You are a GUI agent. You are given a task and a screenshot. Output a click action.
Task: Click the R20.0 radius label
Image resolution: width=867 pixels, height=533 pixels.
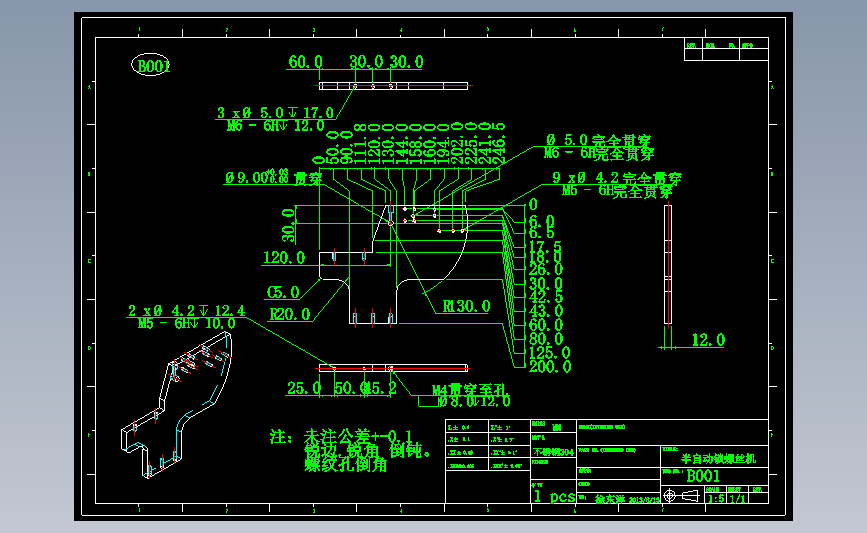coord(290,315)
